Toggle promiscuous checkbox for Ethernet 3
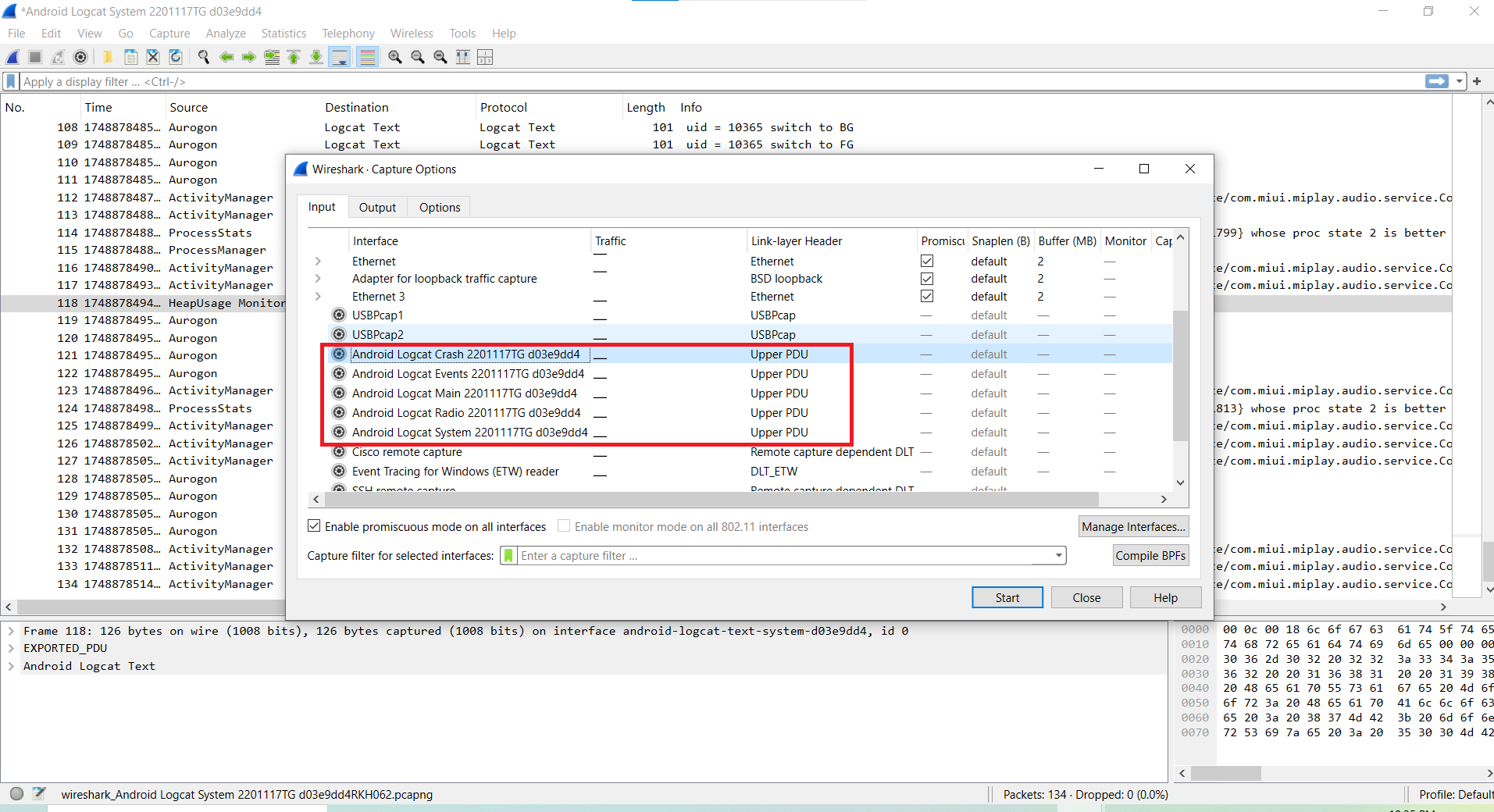Screen dimensions: 1494x812 (x=927, y=296)
